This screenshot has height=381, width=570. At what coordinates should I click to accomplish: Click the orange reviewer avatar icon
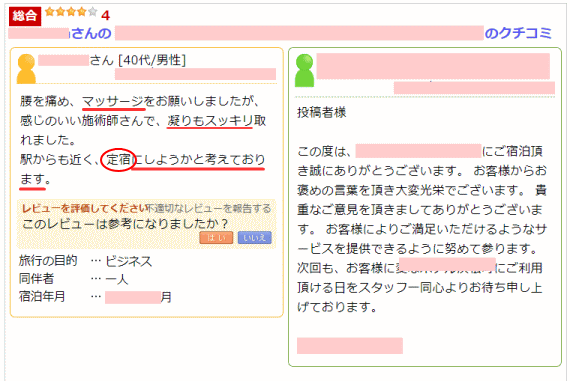(26, 69)
